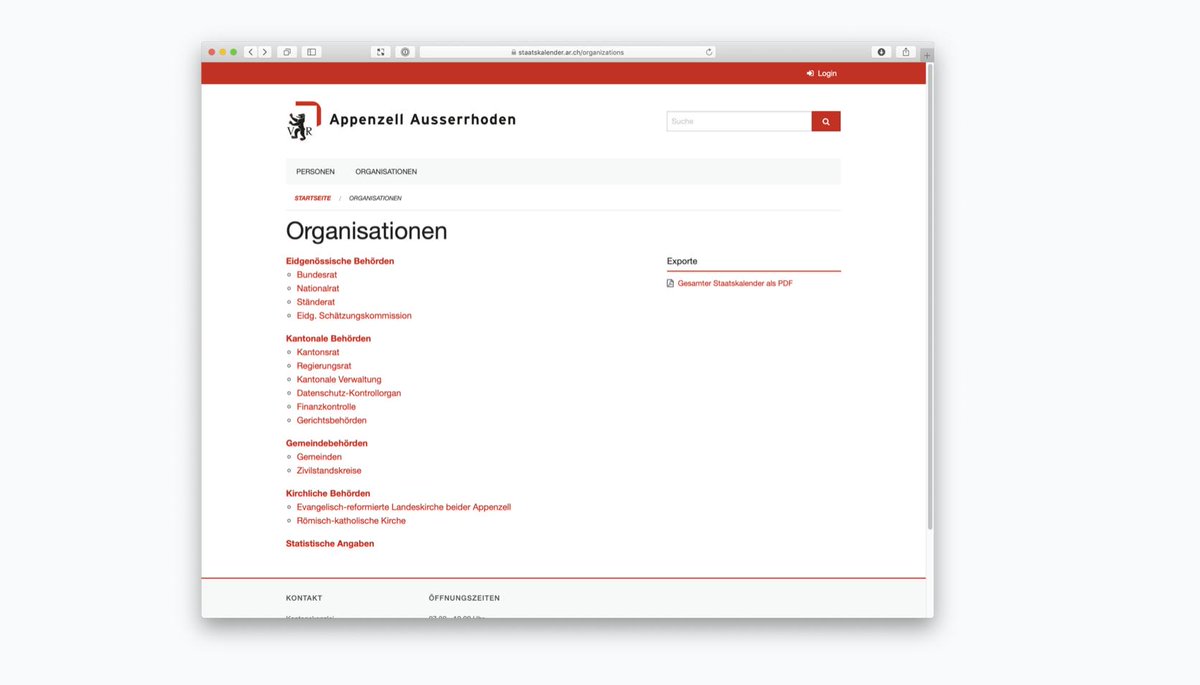Viewport: 1200px width, 685px height.
Task: Open the Nationalrat link
Action: click(x=318, y=288)
